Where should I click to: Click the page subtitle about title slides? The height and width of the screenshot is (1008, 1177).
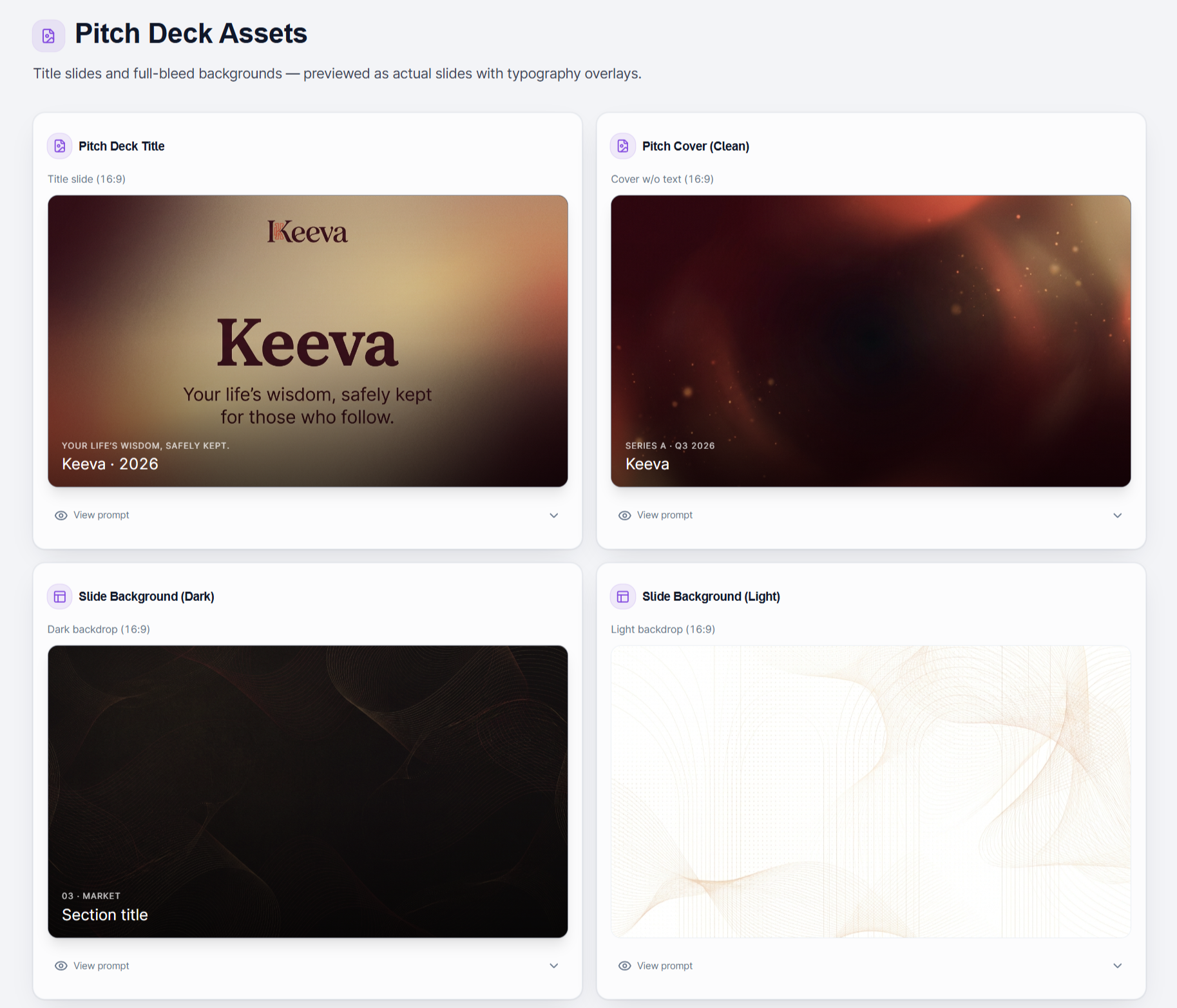pyautogui.click(x=337, y=73)
